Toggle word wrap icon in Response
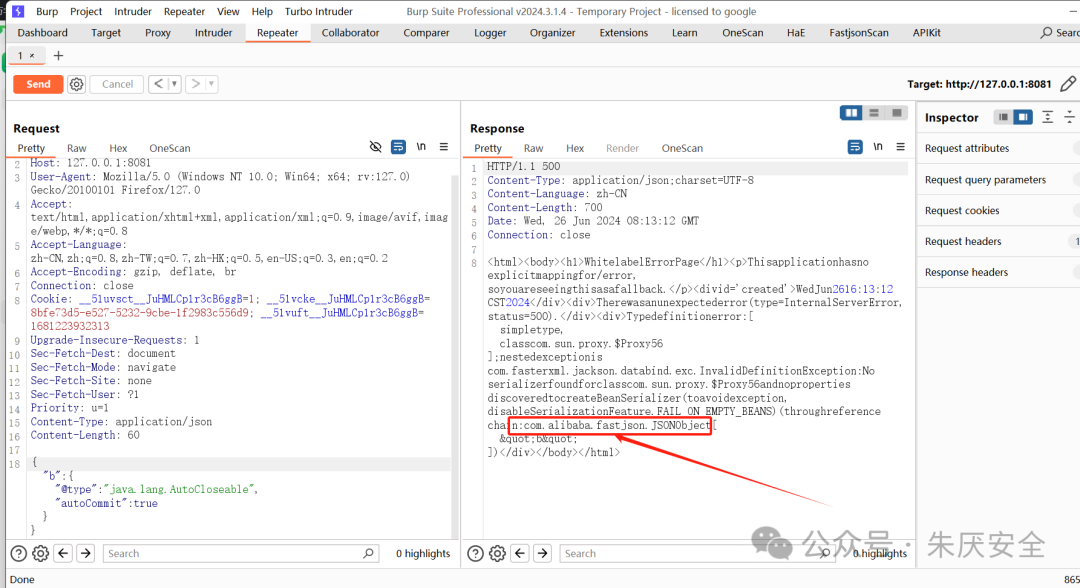The width and height of the screenshot is (1080, 588). pos(855,147)
